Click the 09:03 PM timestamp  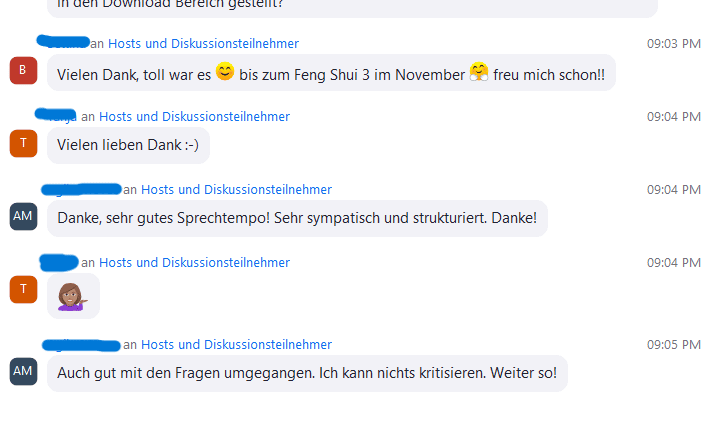pyautogui.click(x=674, y=44)
